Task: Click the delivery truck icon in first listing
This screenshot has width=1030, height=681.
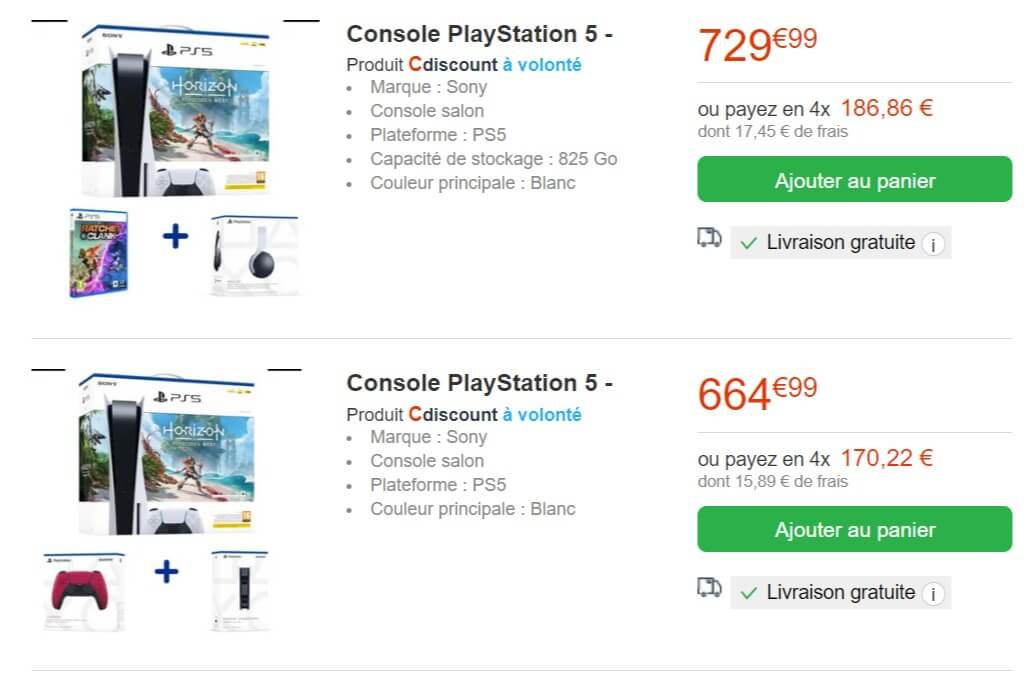Action: click(709, 238)
